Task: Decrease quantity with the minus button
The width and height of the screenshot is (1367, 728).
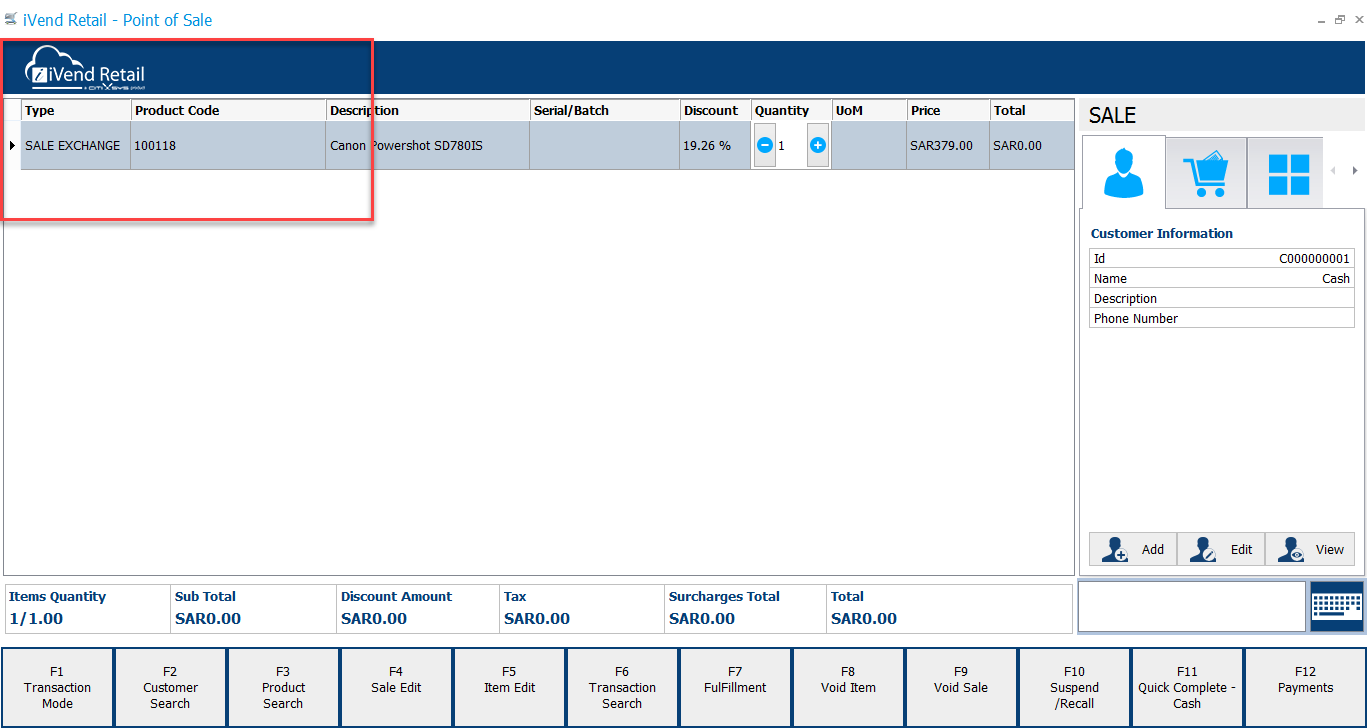Action: click(x=765, y=146)
